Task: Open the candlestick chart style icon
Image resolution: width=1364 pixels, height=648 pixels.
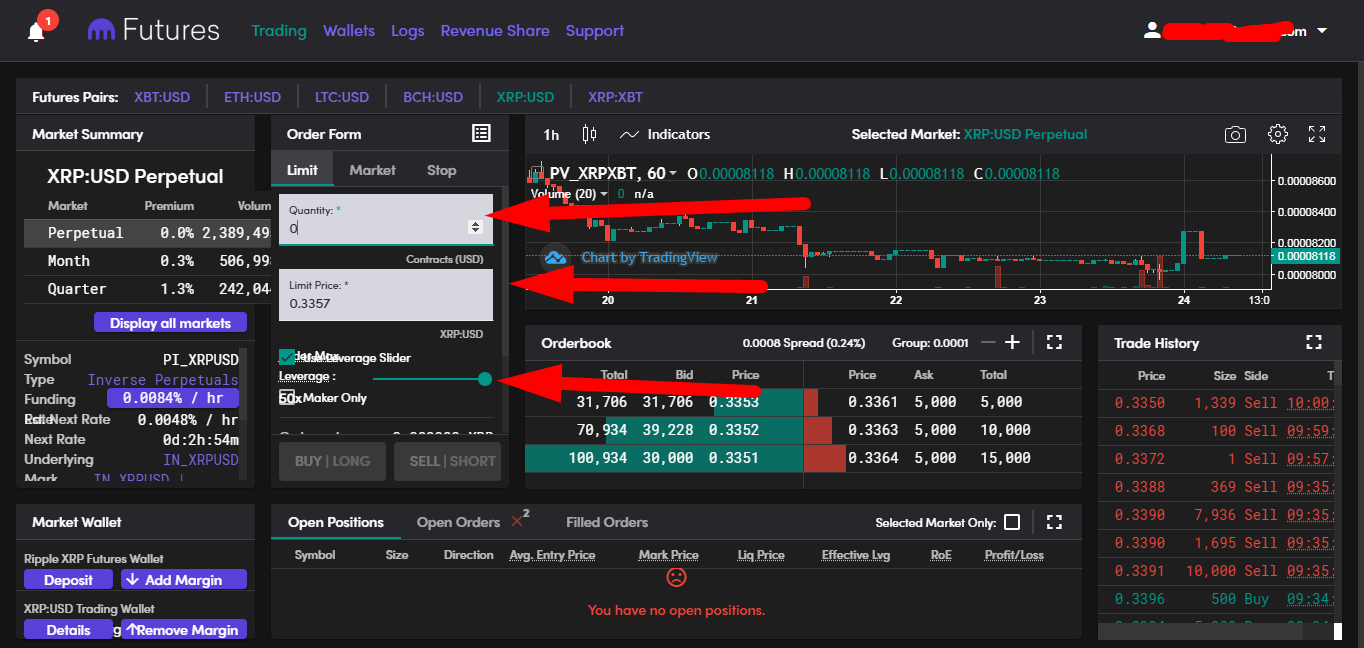Action: [589, 134]
